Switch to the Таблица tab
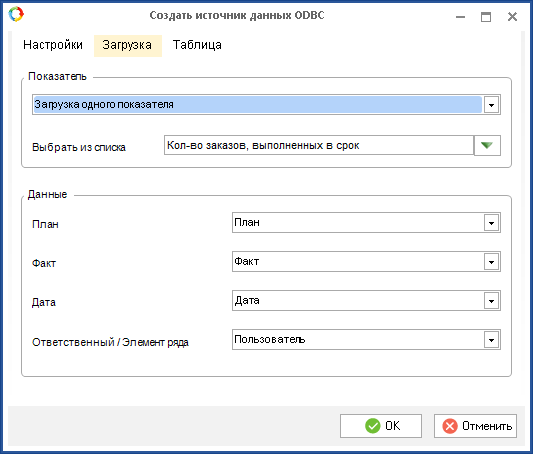The image size is (533, 454). click(x=197, y=45)
